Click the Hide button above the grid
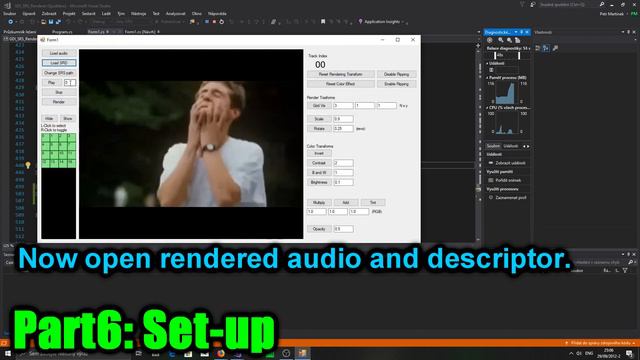This screenshot has height=360, width=640. [x=49, y=118]
